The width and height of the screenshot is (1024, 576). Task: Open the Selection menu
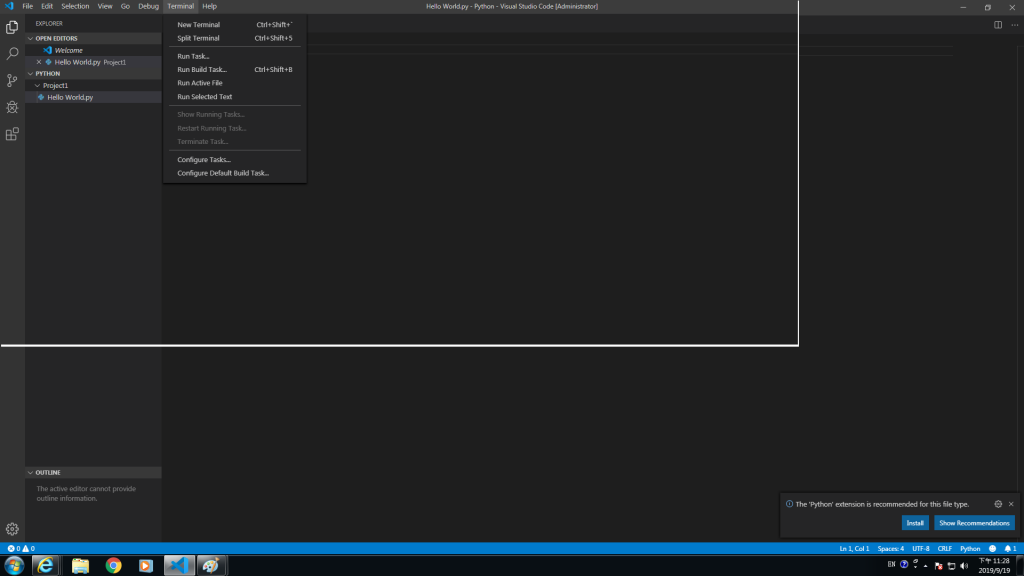(75, 6)
